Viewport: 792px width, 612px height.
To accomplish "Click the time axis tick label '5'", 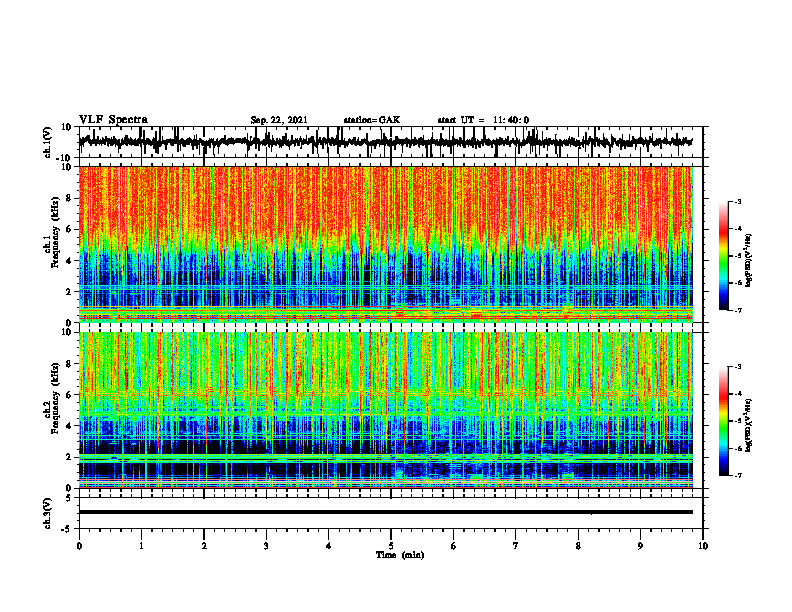I will (391, 546).
